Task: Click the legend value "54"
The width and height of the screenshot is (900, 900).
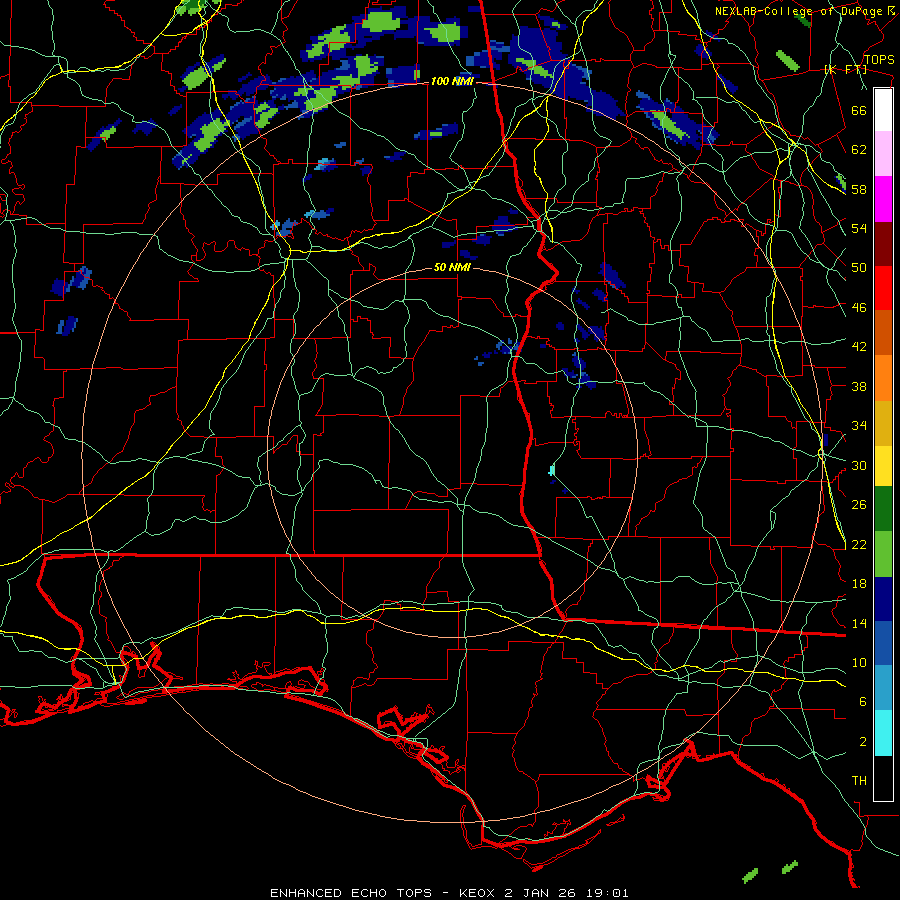Action: (x=859, y=228)
